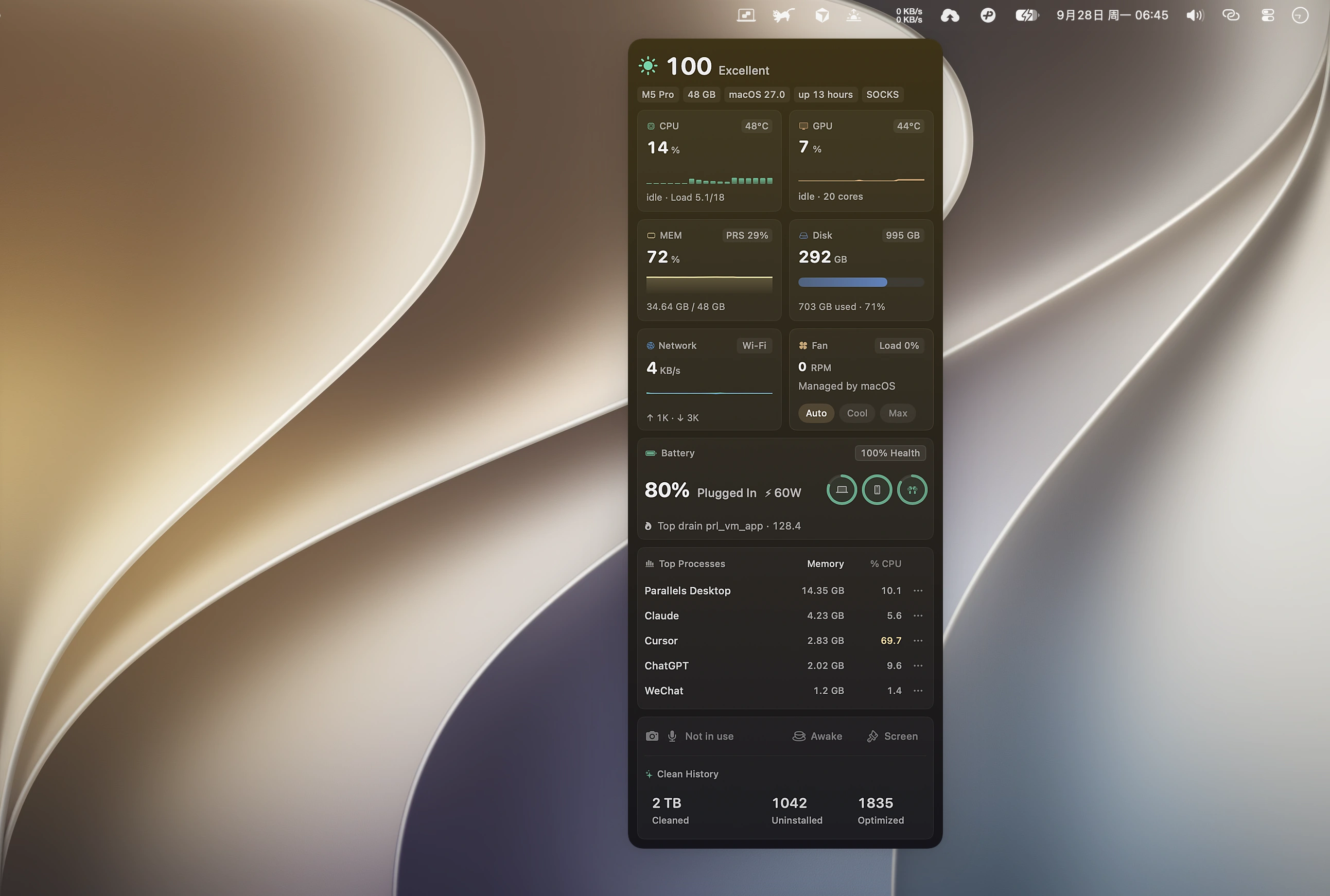Open more options for Parallels Desktop process
This screenshot has height=896, width=1330.
(918, 590)
